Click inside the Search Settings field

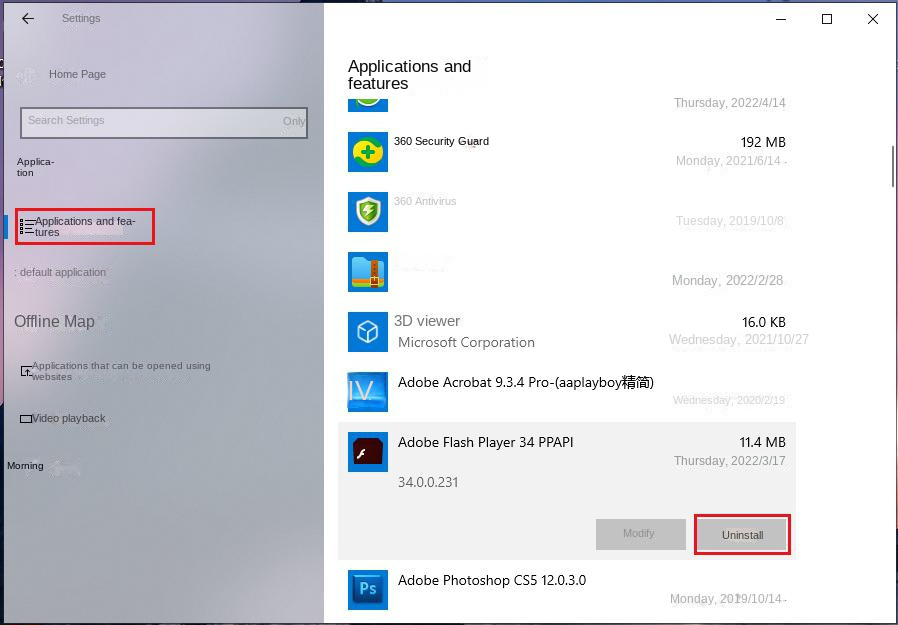163,121
